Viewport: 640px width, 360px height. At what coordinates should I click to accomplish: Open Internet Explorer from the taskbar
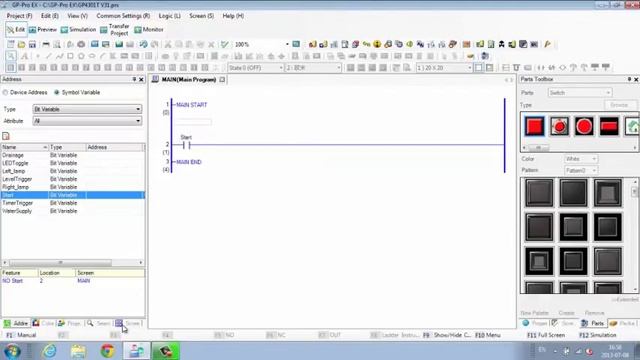tap(50, 351)
